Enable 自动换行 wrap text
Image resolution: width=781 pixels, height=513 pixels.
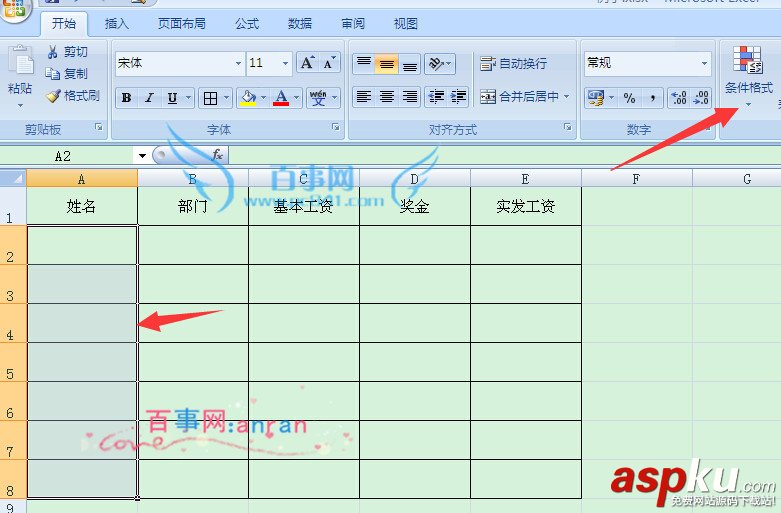click(x=513, y=63)
